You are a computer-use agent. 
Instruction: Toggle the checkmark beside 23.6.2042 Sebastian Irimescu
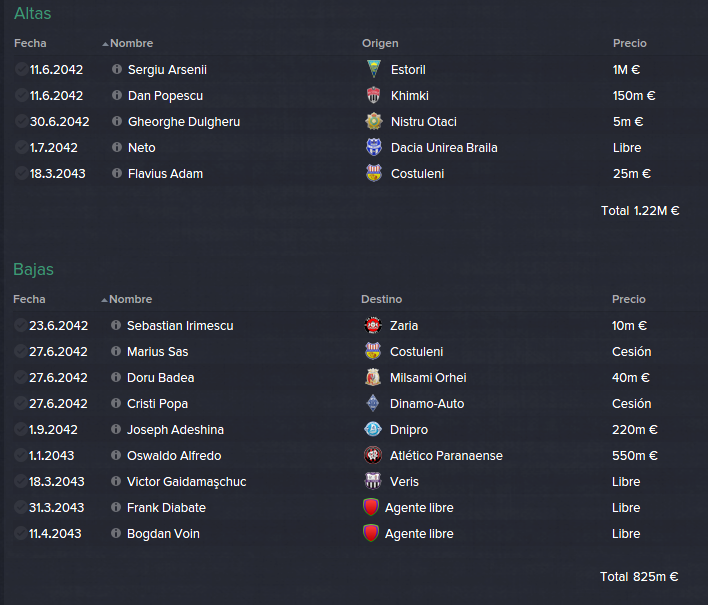coord(20,325)
